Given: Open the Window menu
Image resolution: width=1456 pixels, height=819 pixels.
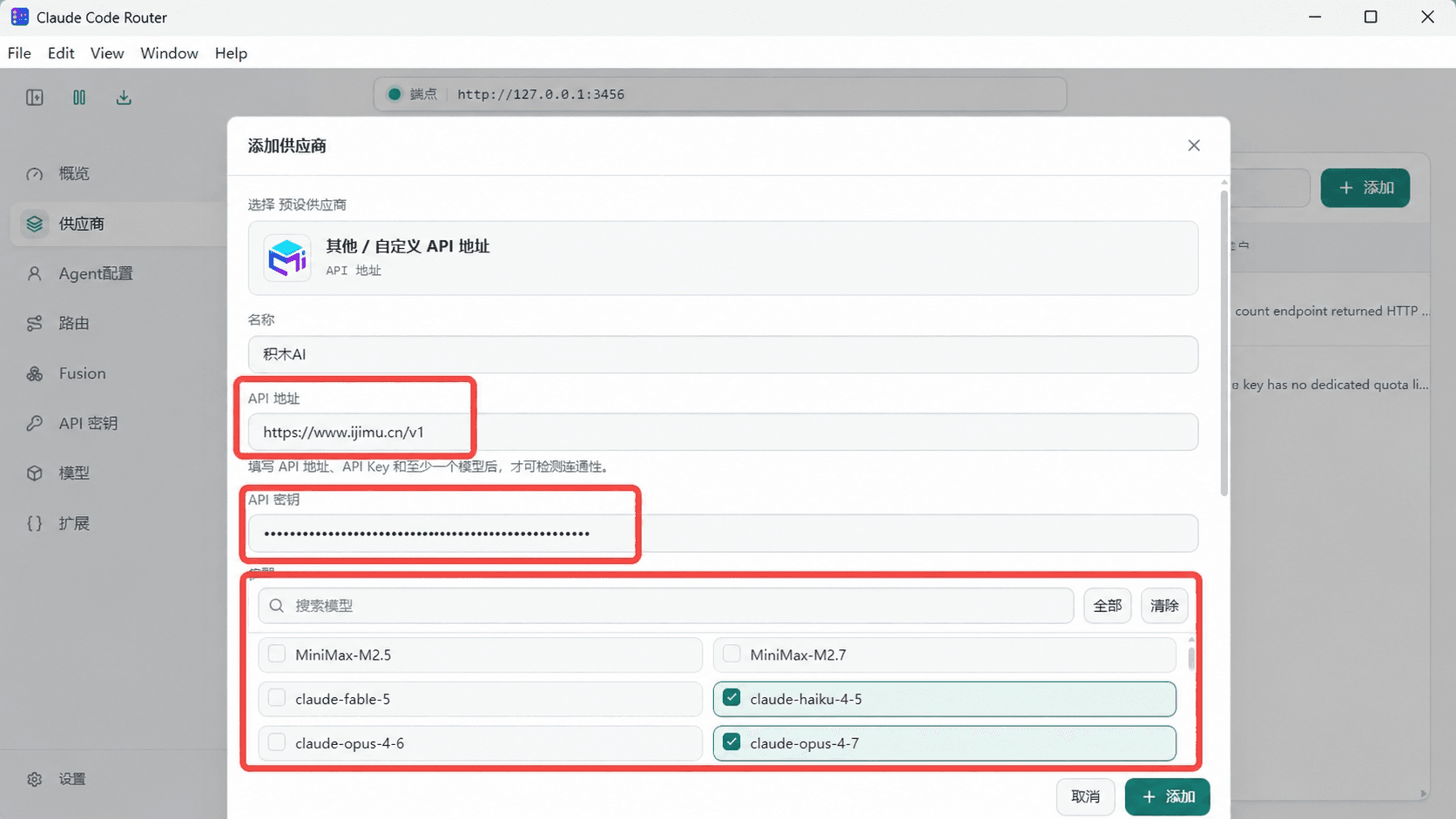Looking at the screenshot, I should click(x=169, y=53).
